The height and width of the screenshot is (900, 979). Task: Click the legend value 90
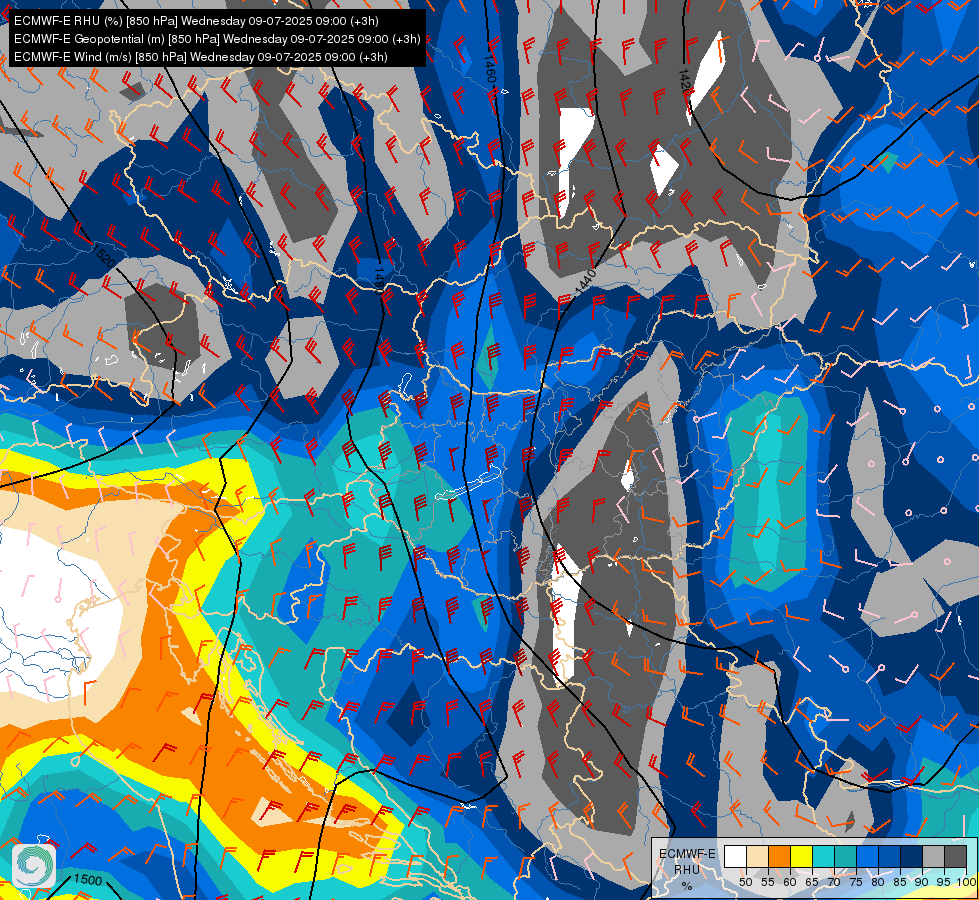[x=922, y=883]
